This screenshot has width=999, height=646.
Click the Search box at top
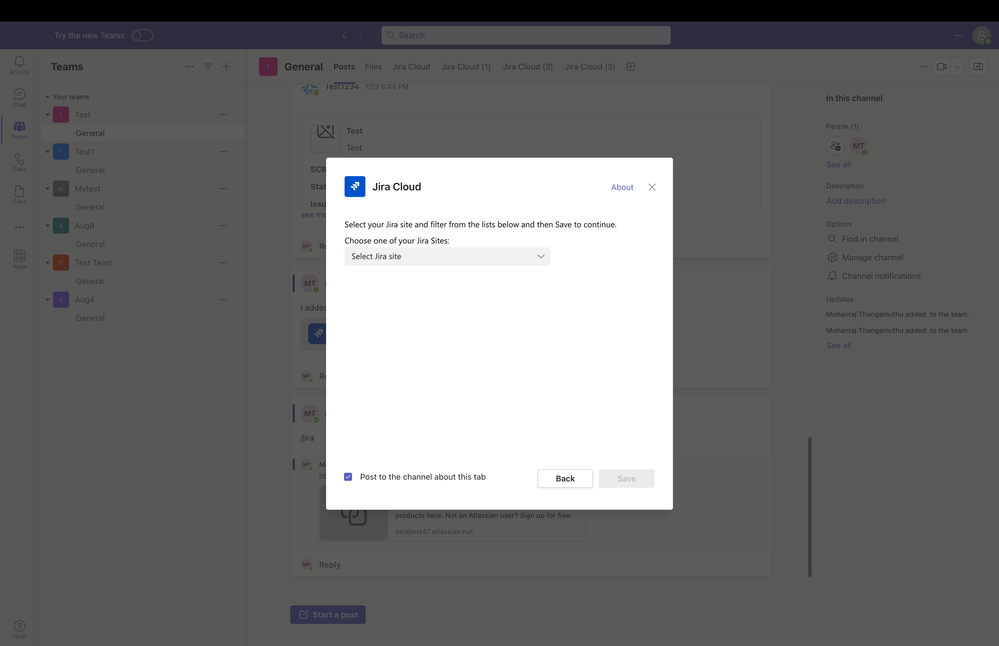[526, 36]
